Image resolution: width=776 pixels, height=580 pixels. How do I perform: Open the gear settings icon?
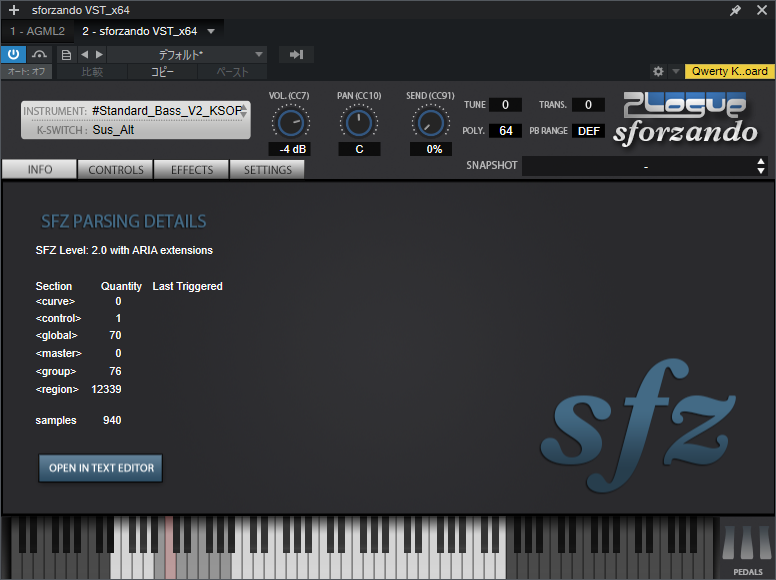coord(658,71)
